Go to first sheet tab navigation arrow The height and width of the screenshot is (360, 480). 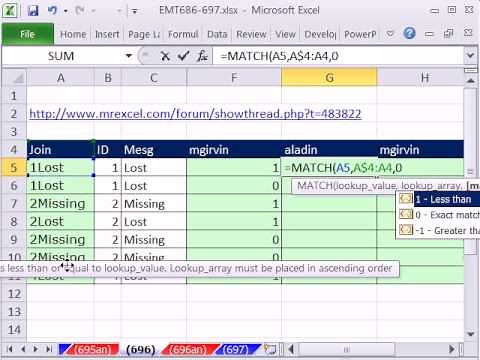[10, 349]
